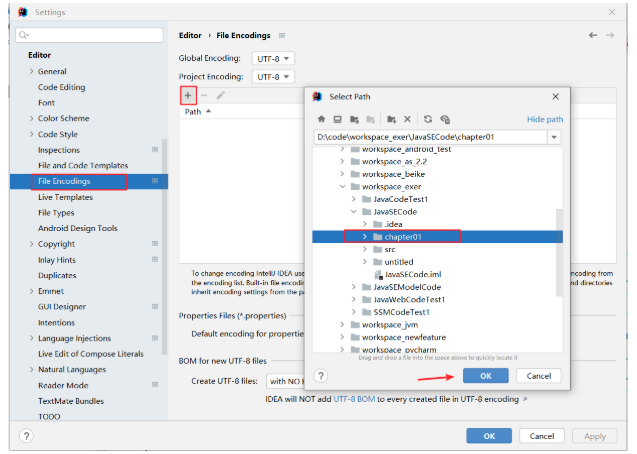Click the Hide path link
This screenshot has width=637, height=454.
545,119
